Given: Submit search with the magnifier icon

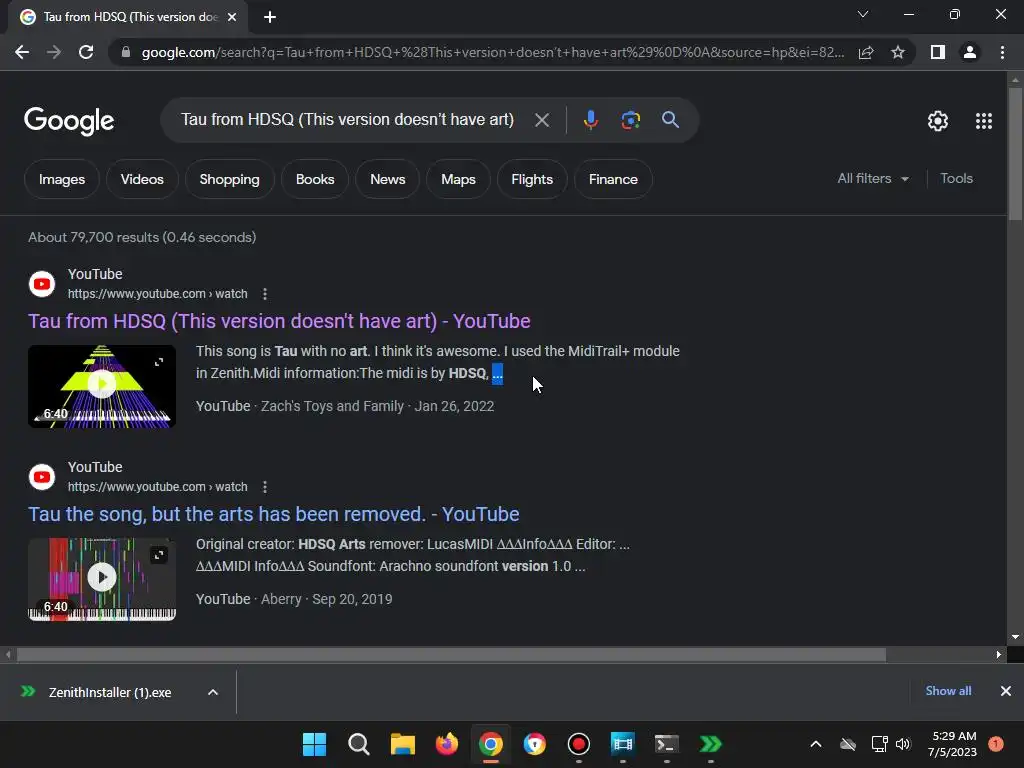Looking at the screenshot, I should pyautogui.click(x=670, y=120).
